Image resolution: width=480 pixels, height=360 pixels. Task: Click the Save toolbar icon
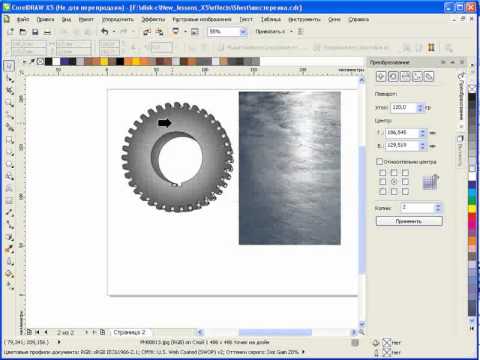[x=35, y=32]
